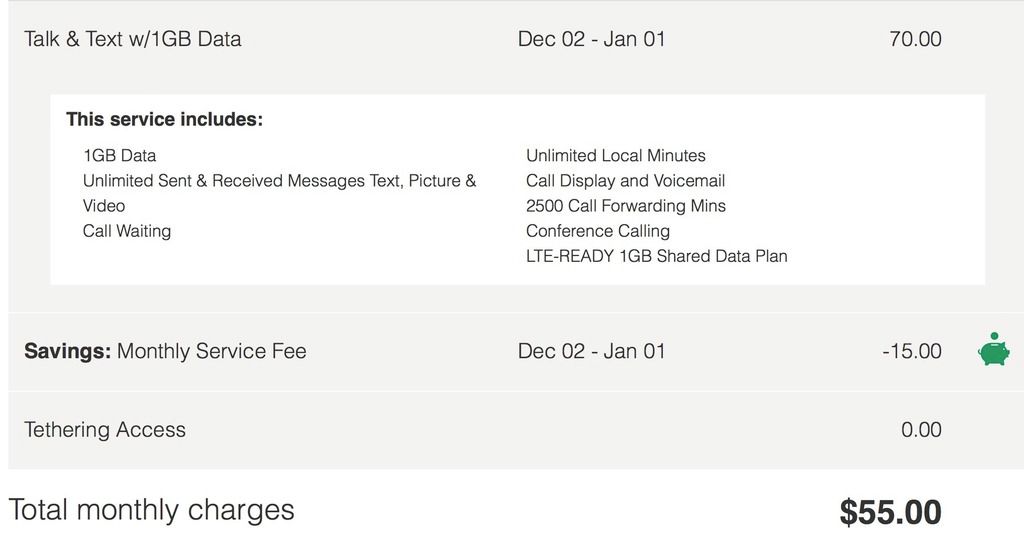Select the $55.00 total amount

tap(890, 513)
